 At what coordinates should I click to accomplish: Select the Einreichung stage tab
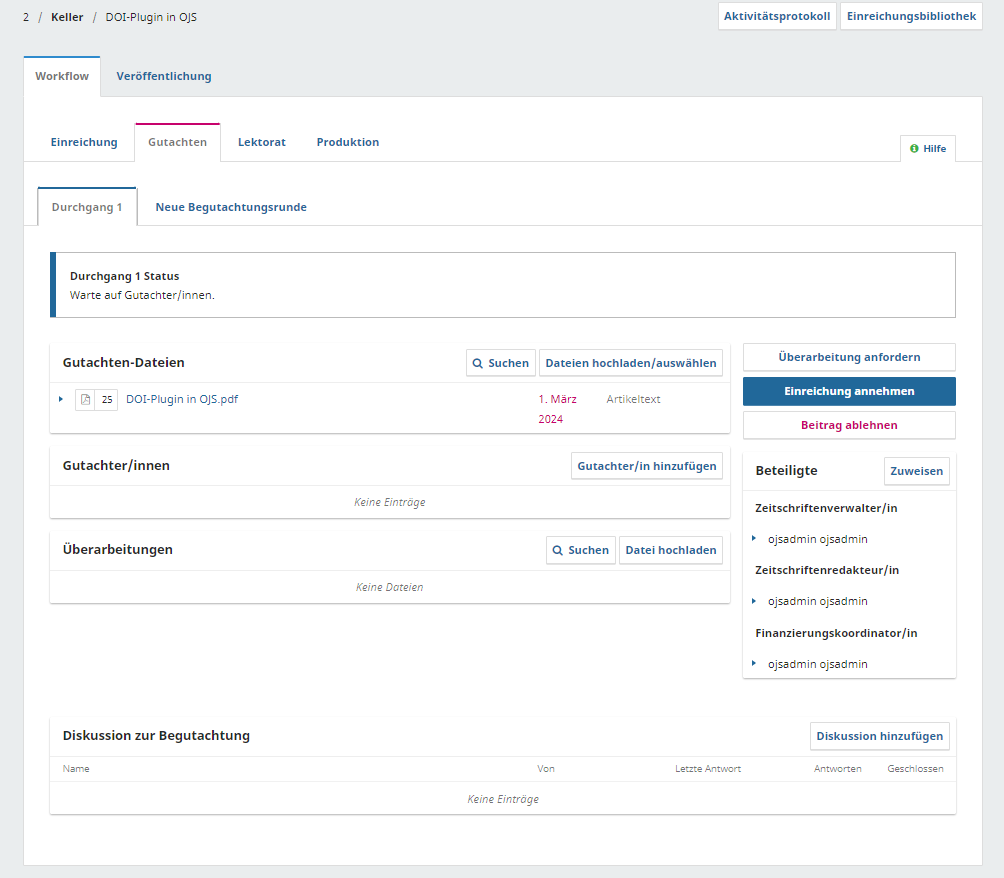pos(84,142)
